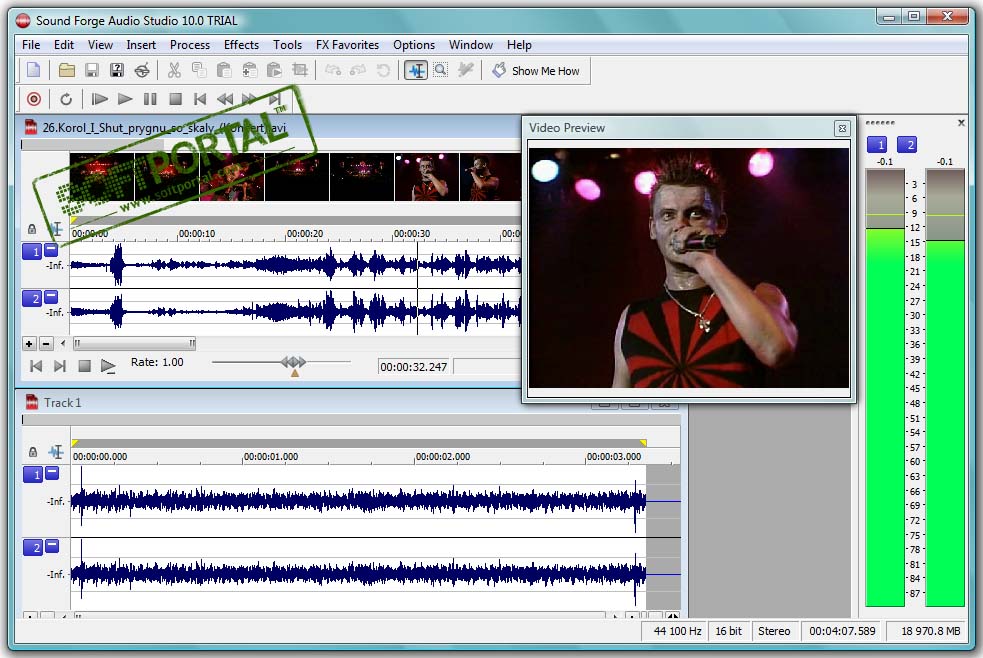This screenshot has height=658, width=983.
Task: Click the Paste clipboard icon
Action: click(x=224, y=70)
